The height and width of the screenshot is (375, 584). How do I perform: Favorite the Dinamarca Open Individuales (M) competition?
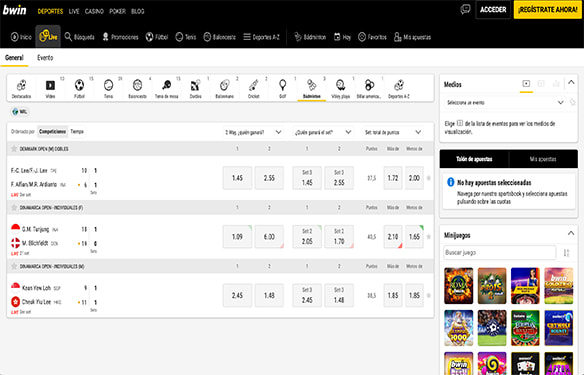pyautogui.click(x=14, y=266)
